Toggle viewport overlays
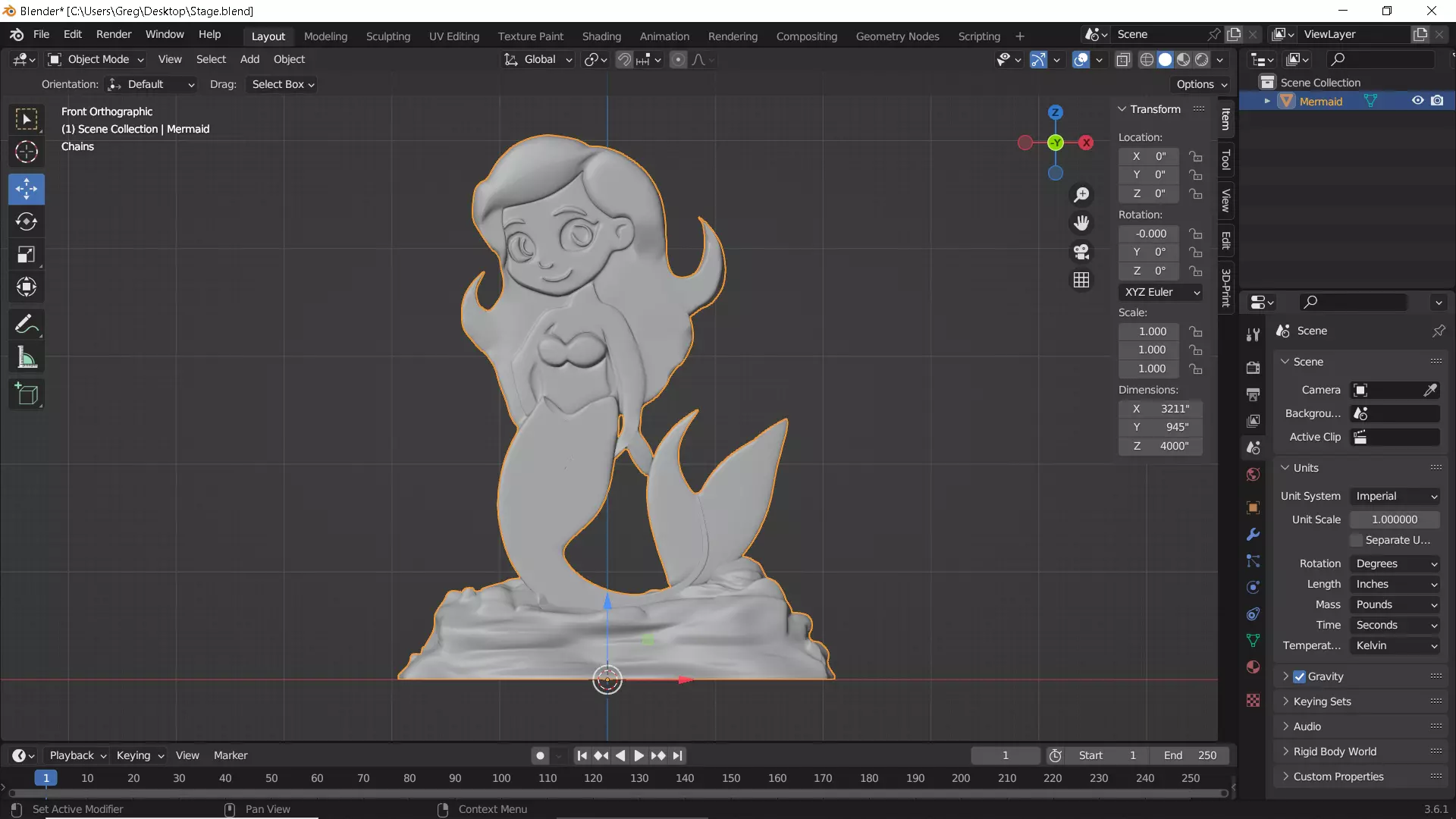Image resolution: width=1456 pixels, height=819 pixels. coord(1081,59)
